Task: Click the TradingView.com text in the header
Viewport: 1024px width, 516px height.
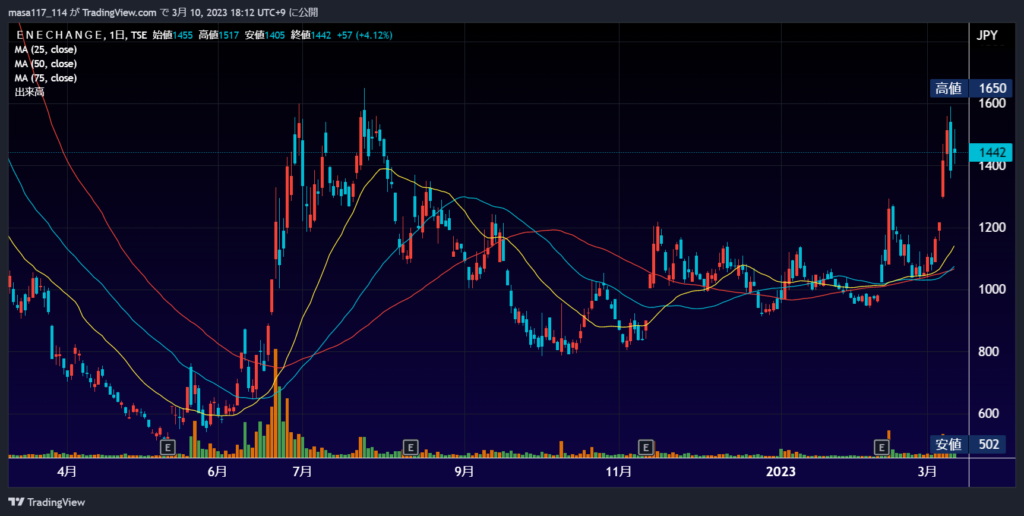Action: pyautogui.click(x=119, y=12)
